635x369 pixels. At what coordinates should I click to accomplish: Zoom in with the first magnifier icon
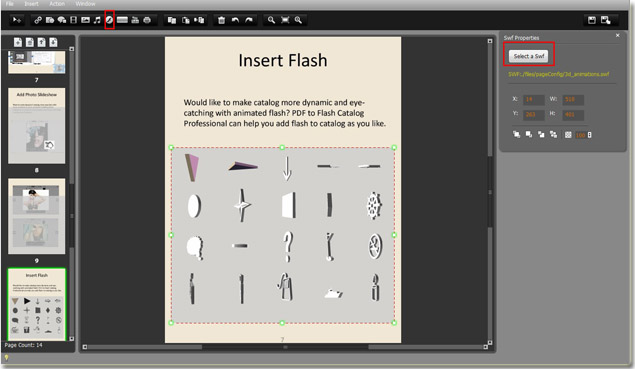pyautogui.click(x=271, y=20)
